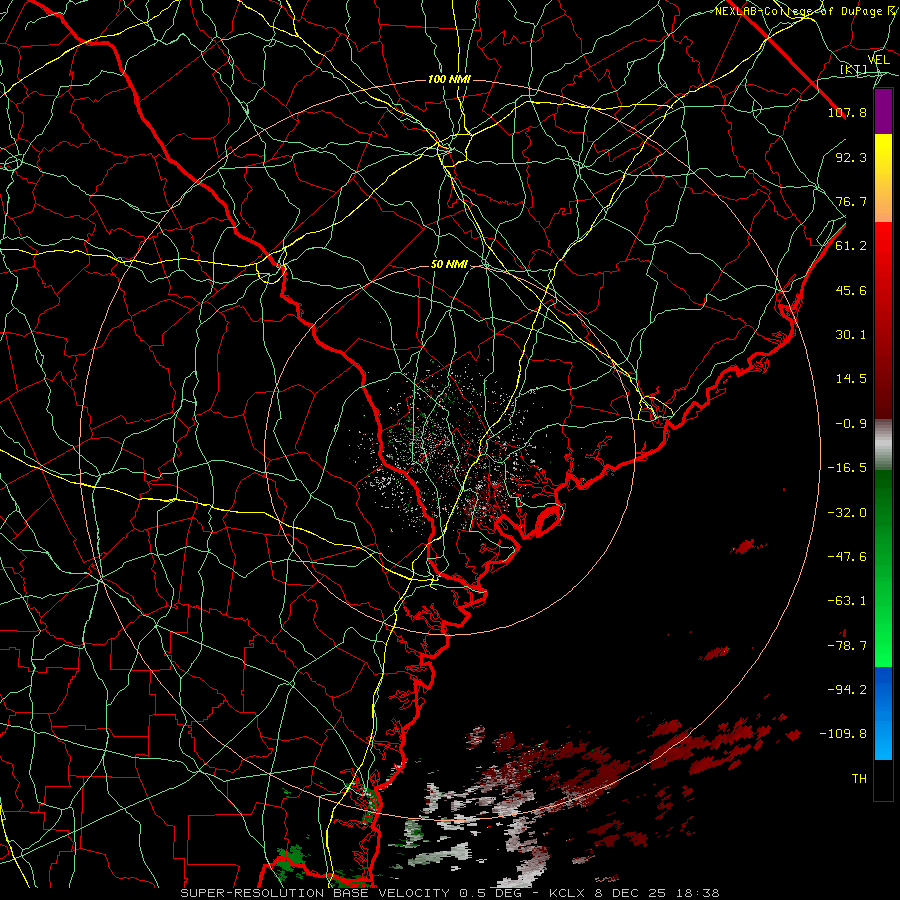Click the Super-Resolution Base Velocity caption at bottom
The image size is (900, 900).
pos(449,893)
